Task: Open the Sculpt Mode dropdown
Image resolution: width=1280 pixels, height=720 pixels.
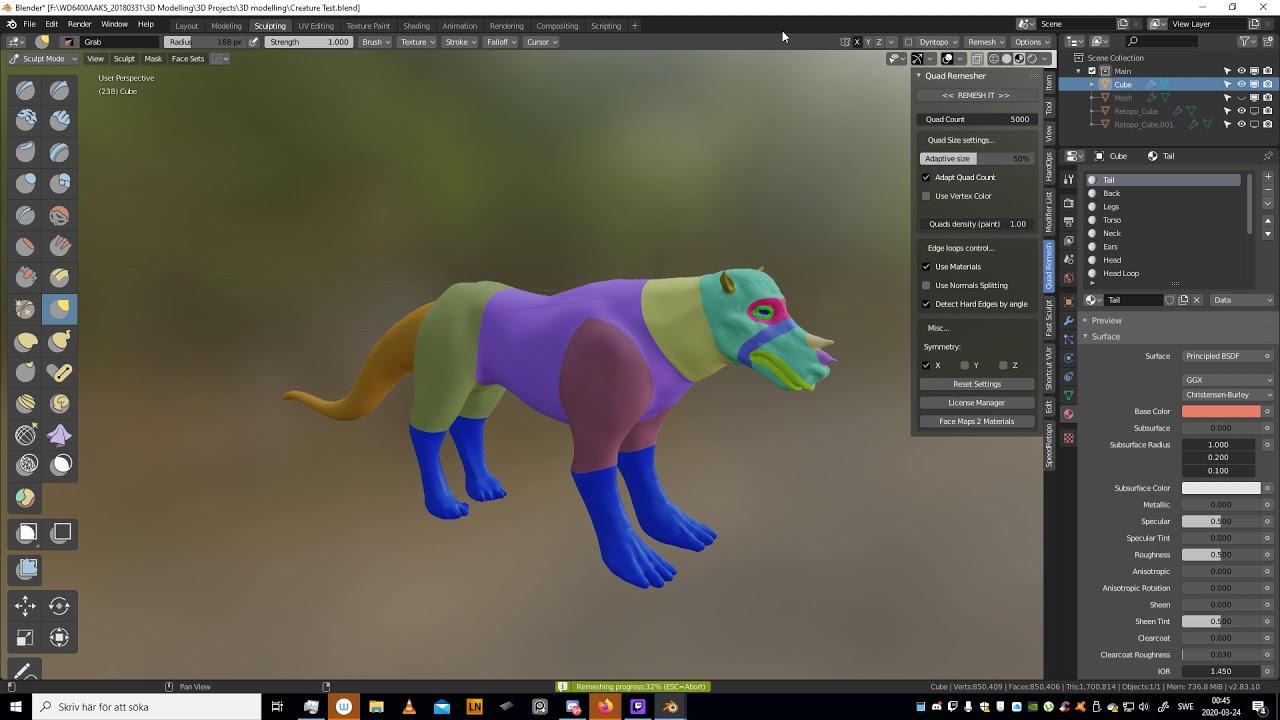Action: [43, 59]
